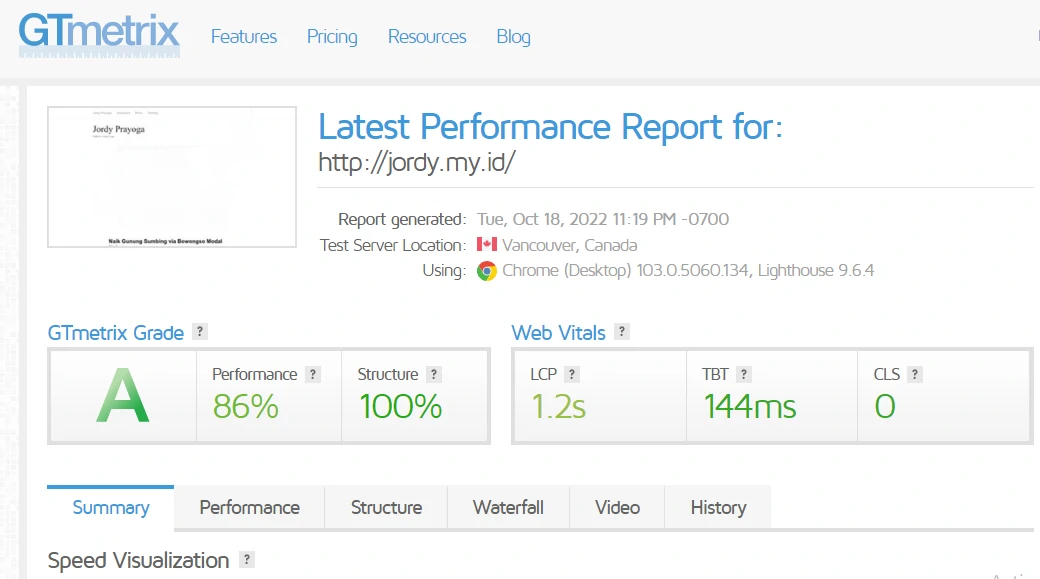The image size is (1040, 579).
Task: Open help icon beside GTmetrix Grade
Action: pos(200,332)
